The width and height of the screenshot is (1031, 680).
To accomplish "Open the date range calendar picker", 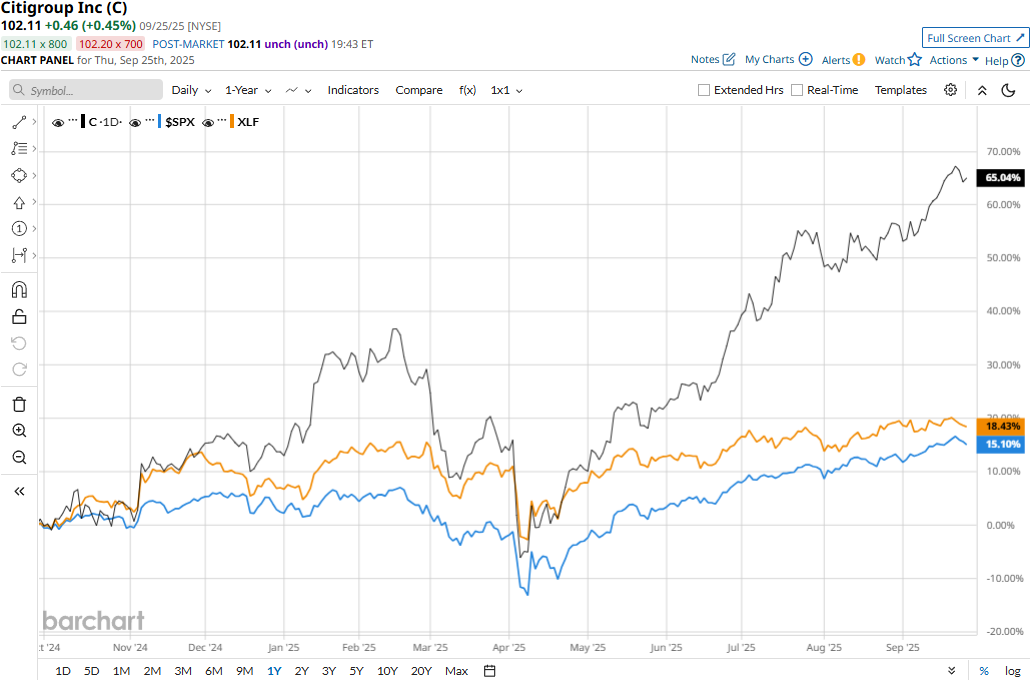I will coord(489,671).
